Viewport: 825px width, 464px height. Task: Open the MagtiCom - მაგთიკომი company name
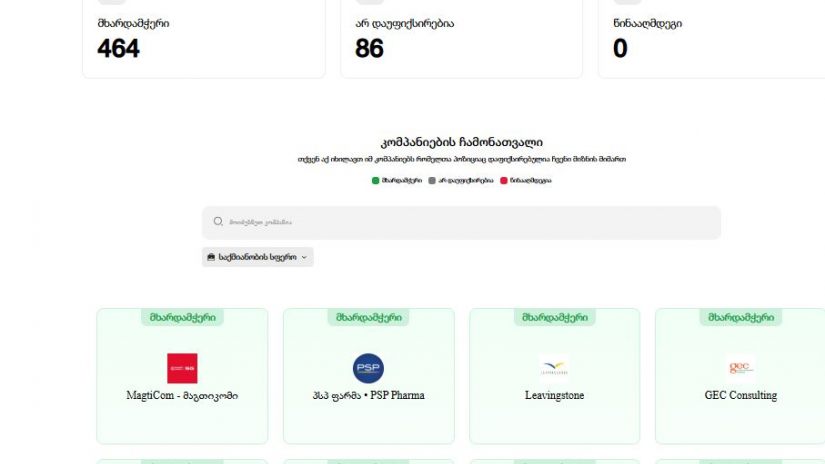(x=182, y=396)
